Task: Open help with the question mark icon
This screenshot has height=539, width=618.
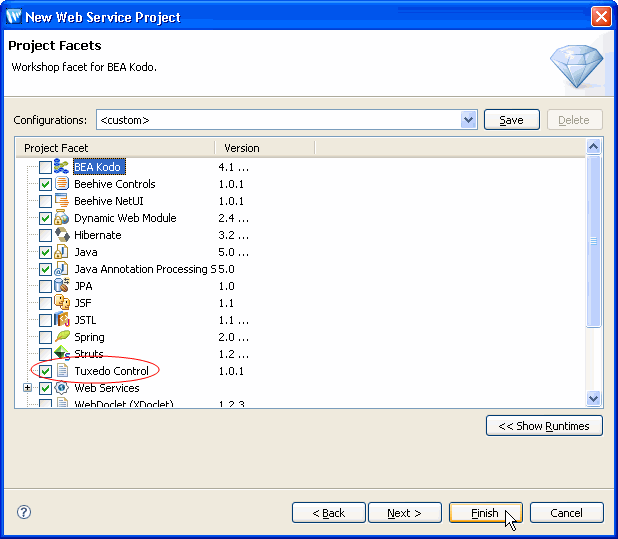Action: 24,512
